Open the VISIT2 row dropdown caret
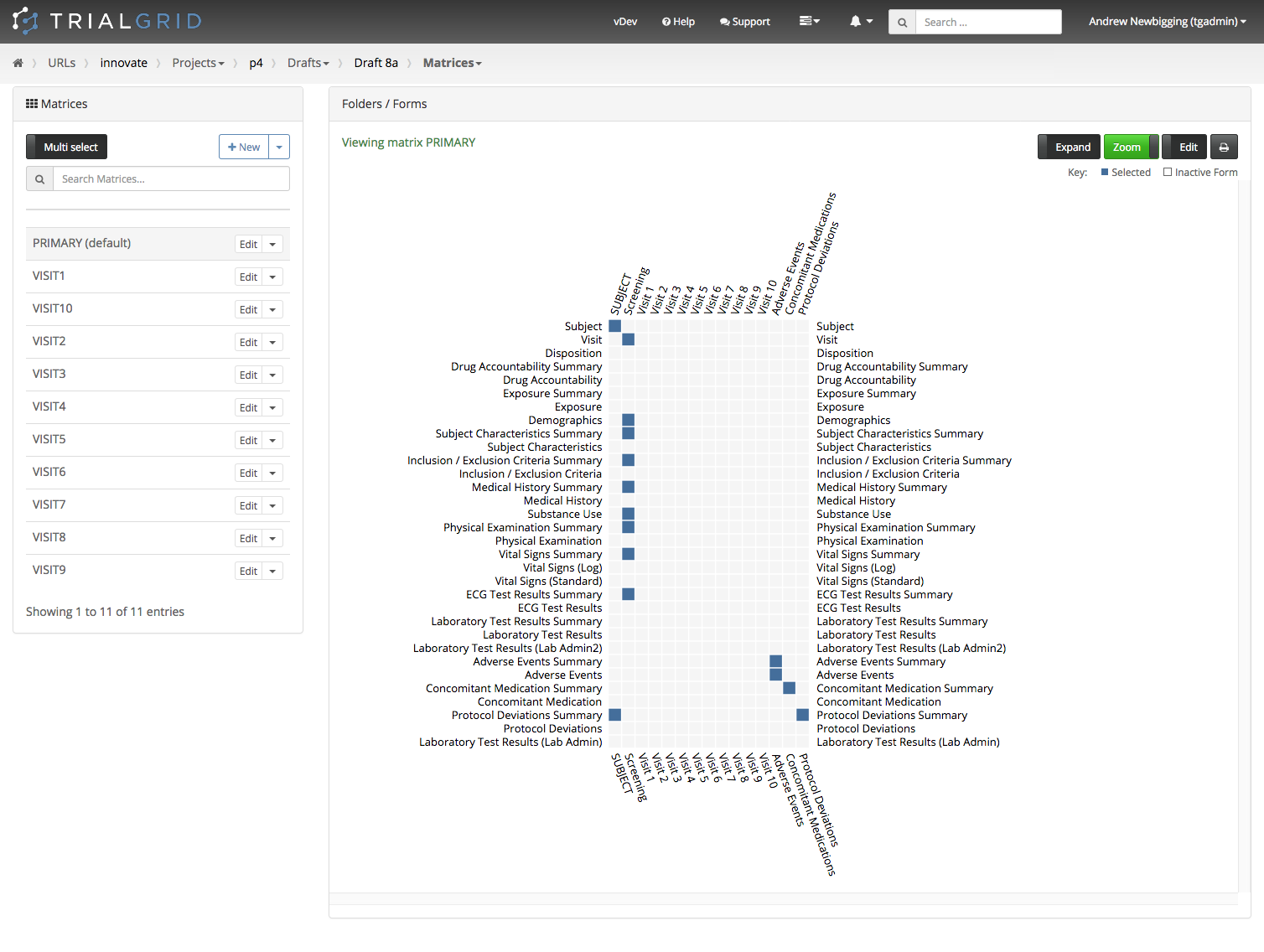The image size is (1264, 952). coord(272,342)
